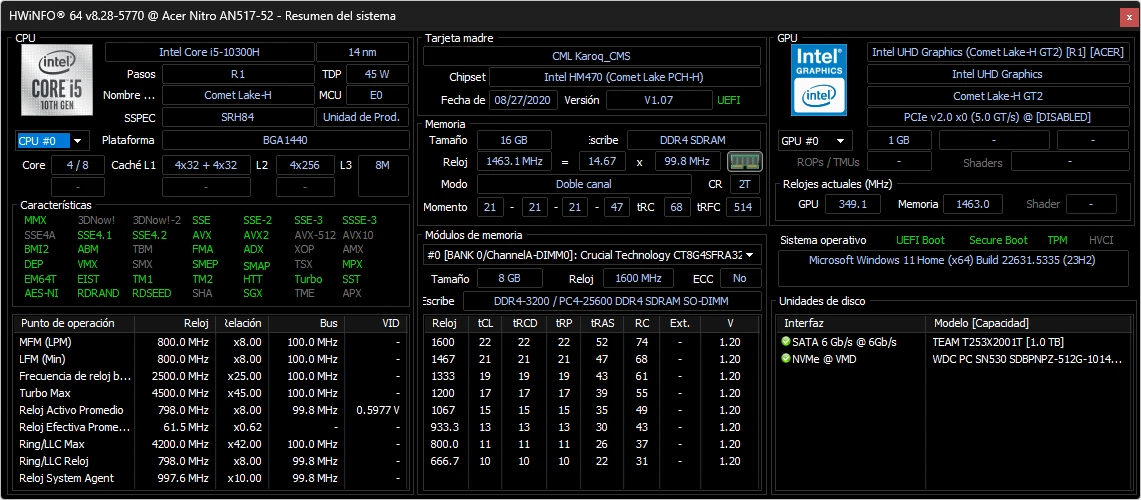Click the L1 cache 4x32 + 4x32 value
1141x500 pixels.
click(206, 165)
